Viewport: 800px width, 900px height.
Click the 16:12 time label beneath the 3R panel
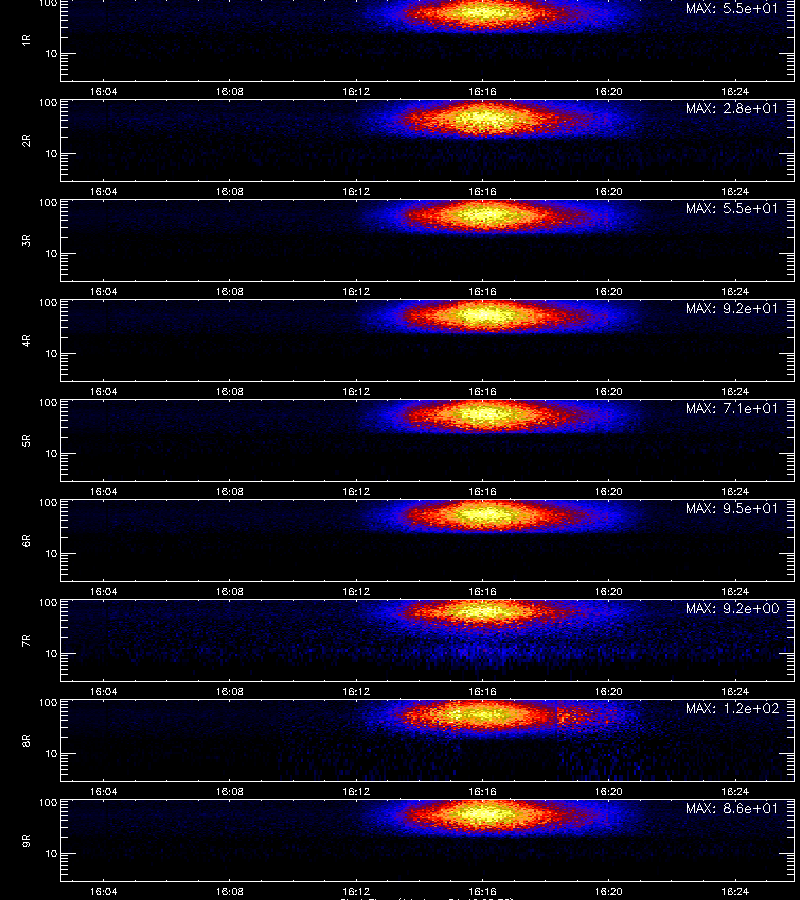356,292
